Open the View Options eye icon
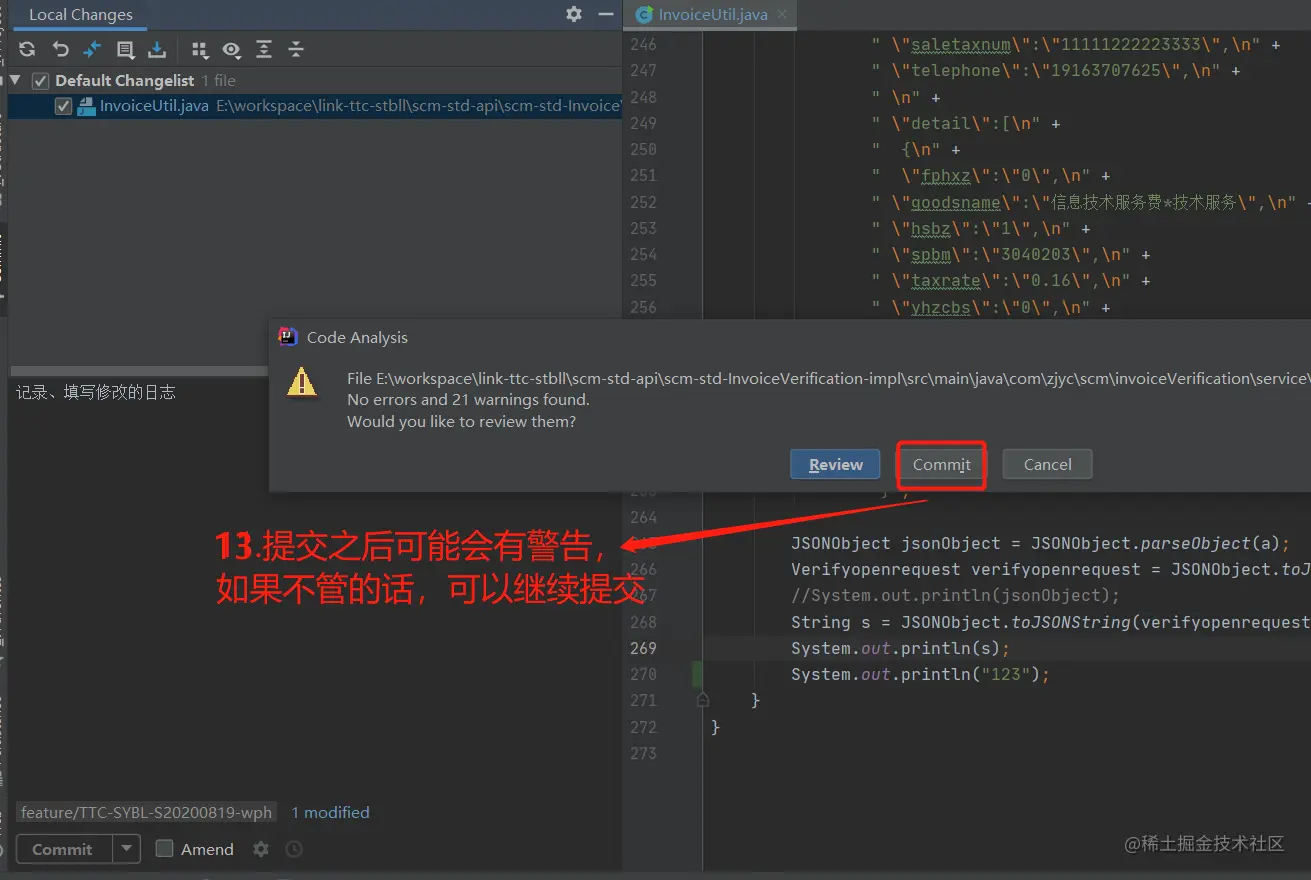 [232, 49]
